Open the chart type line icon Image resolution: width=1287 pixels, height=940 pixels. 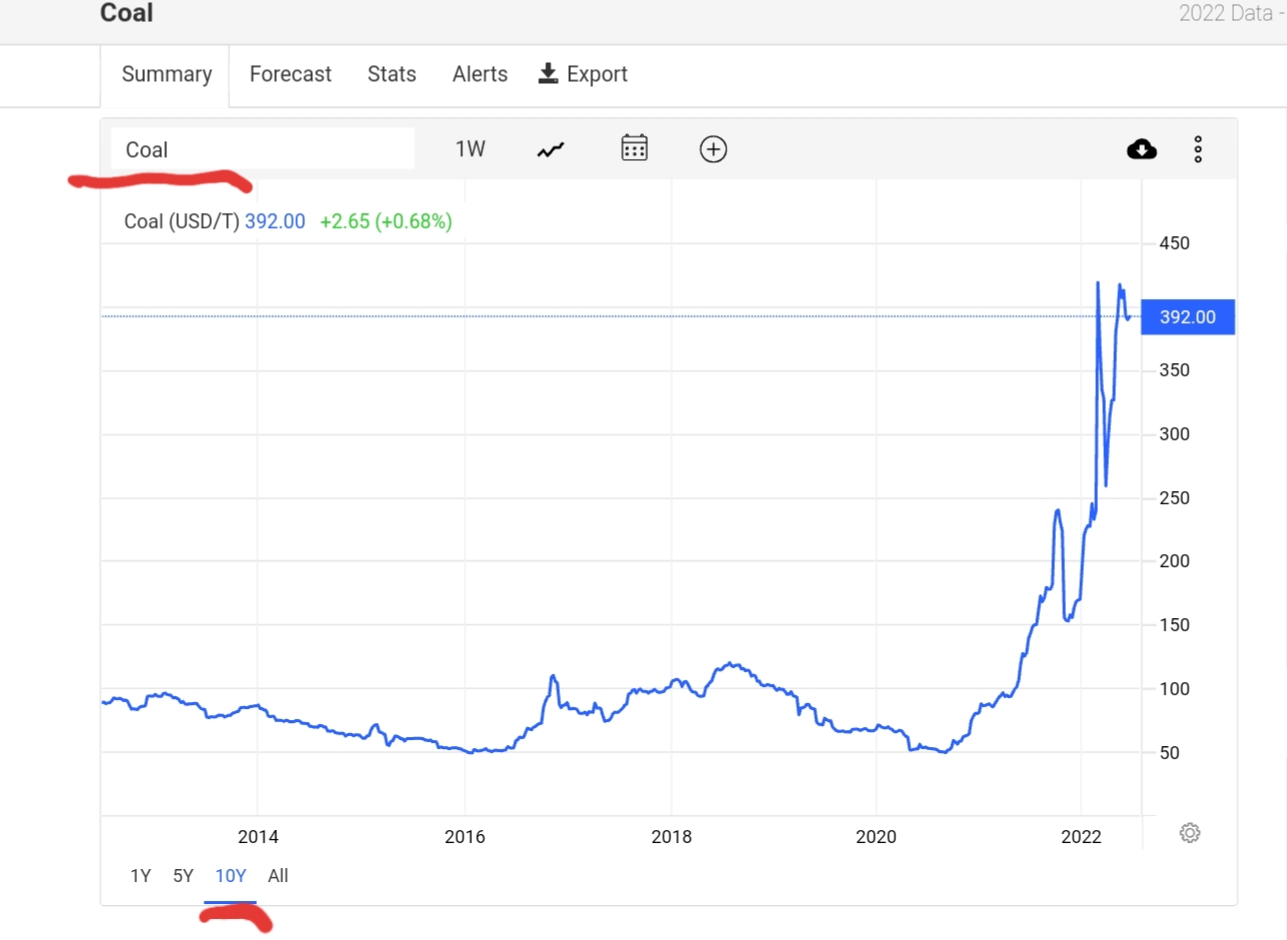click(551, 150)
